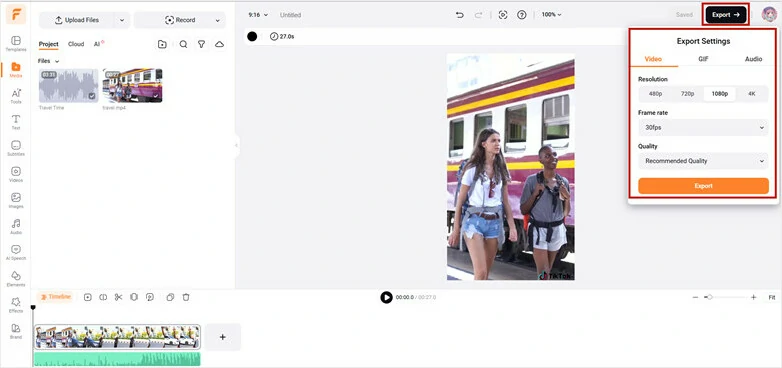The height and width of the screenshot is (368, 782).
Task: Click the speed icon in timeline toolbar
Action: 150,297
